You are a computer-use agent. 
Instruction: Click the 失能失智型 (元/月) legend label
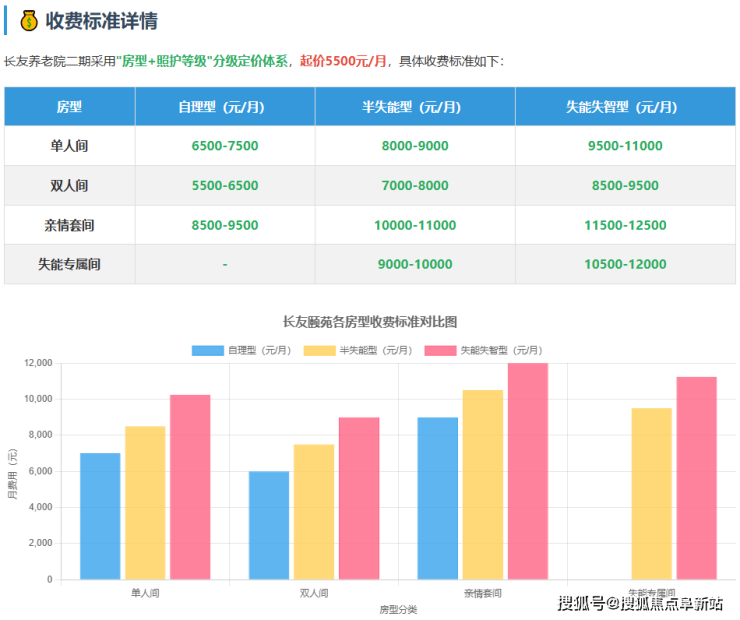[502, 351]
